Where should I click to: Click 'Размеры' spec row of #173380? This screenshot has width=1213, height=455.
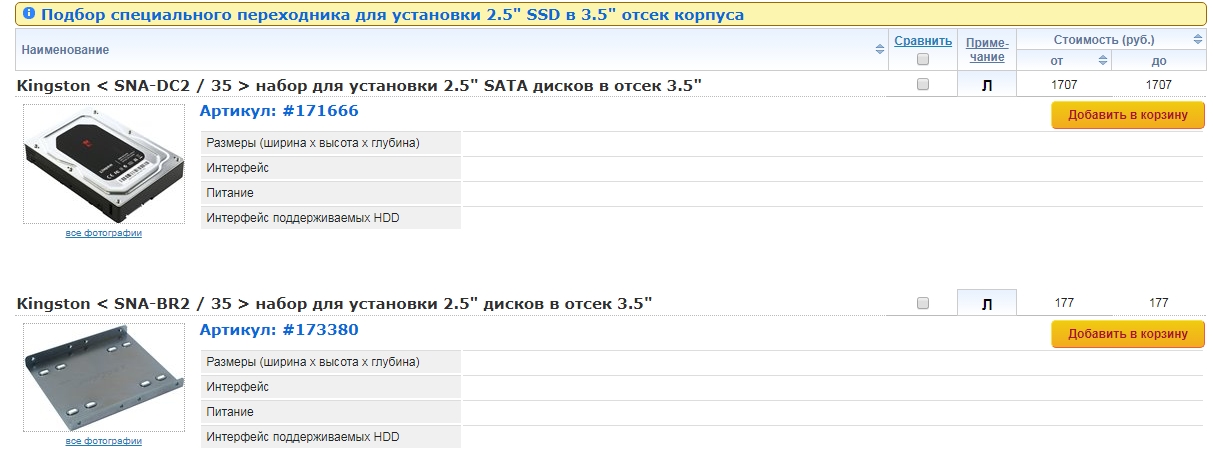click(x=702, y=361)
